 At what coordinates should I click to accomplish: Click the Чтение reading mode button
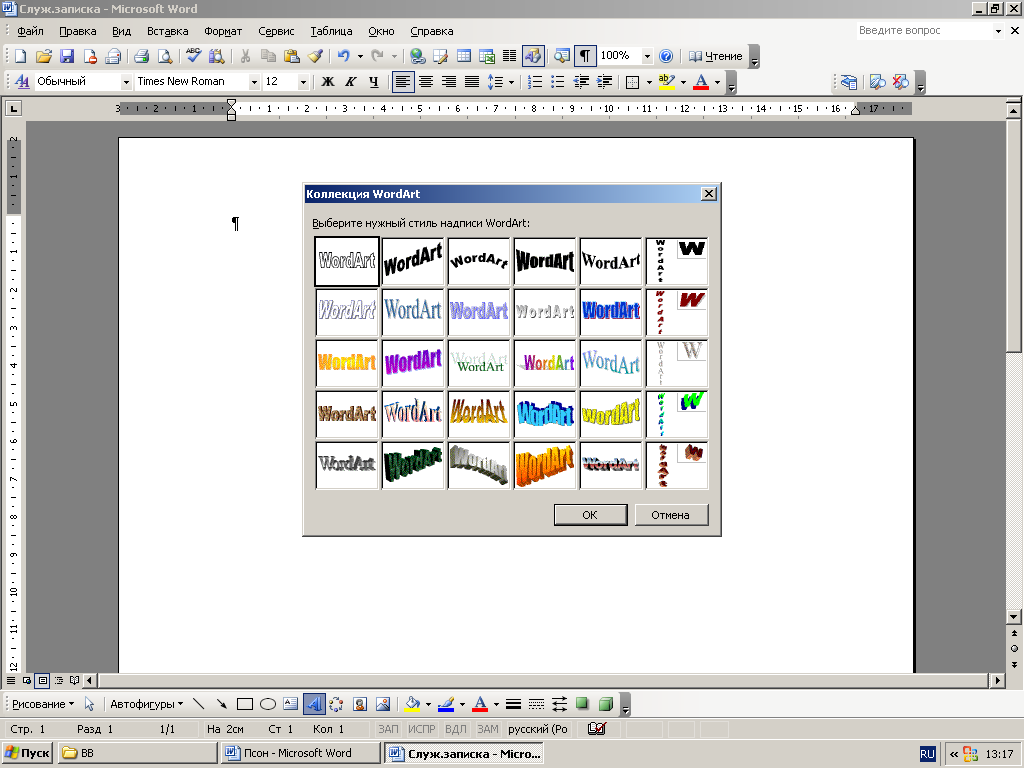(716, 56)
